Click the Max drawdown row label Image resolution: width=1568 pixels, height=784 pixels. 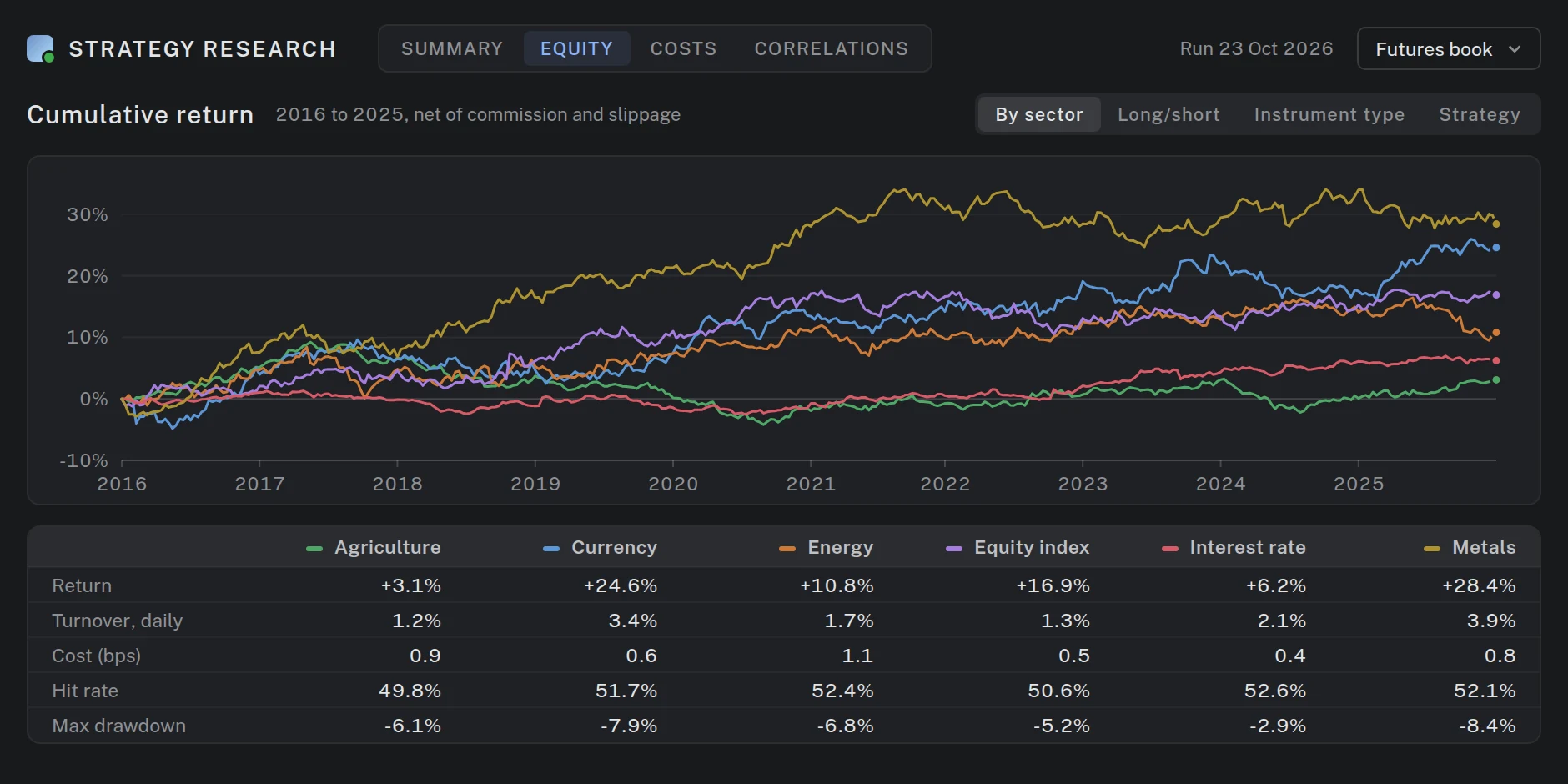(x=118, y=726)
